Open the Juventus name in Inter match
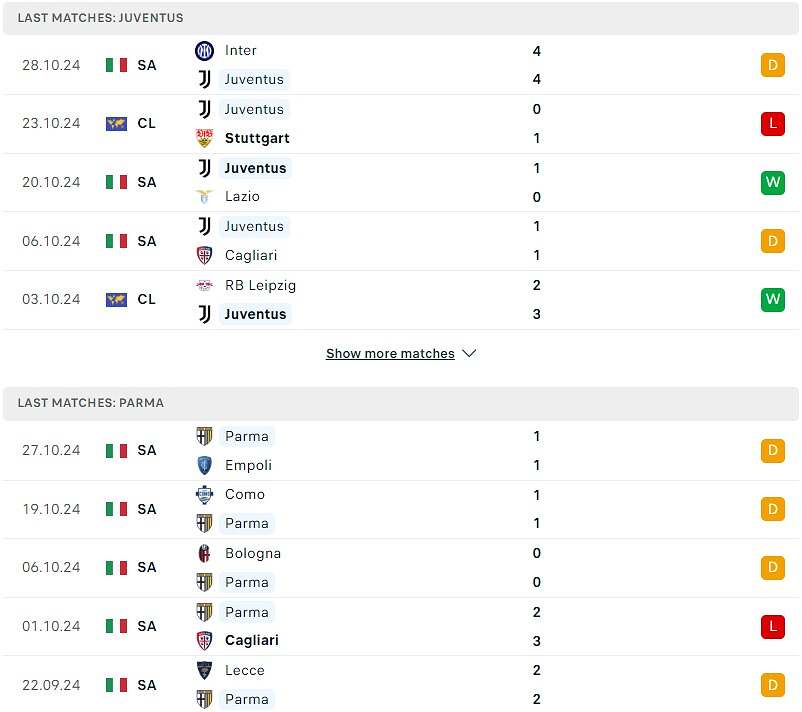This screenshot has width=802, height=712. (254, 80)
